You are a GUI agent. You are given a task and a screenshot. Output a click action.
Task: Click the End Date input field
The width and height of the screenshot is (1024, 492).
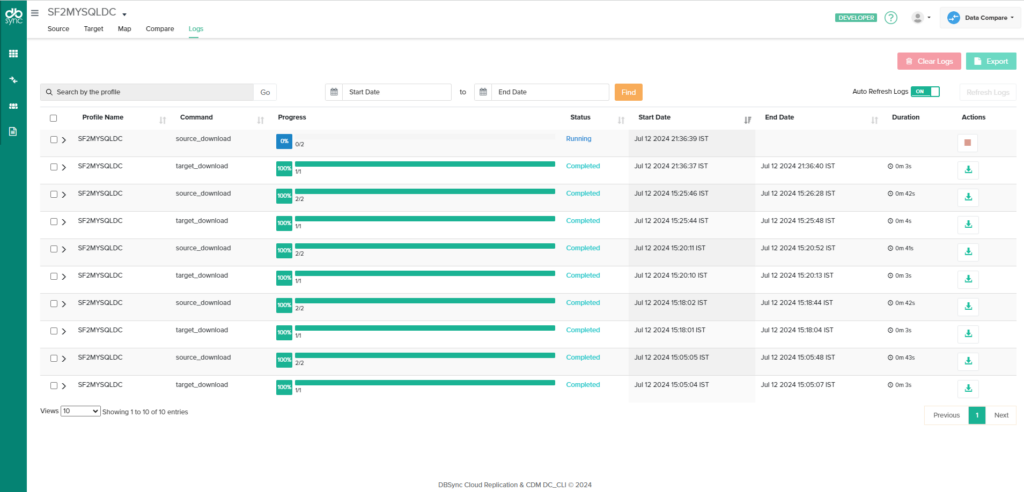(550, 92)
